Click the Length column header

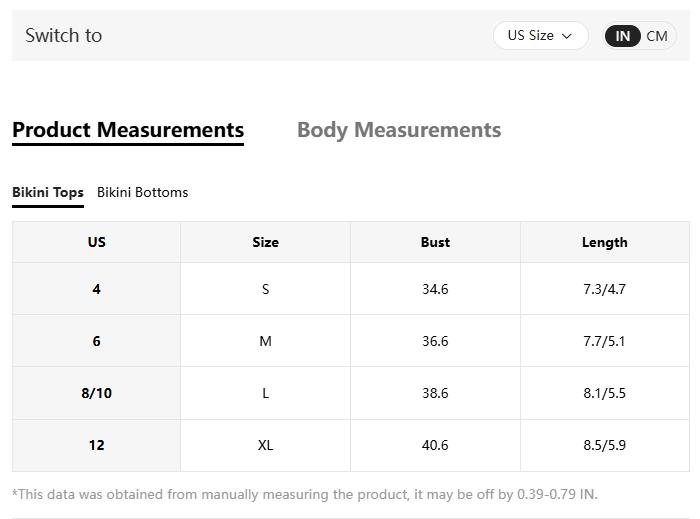point(604,242)
